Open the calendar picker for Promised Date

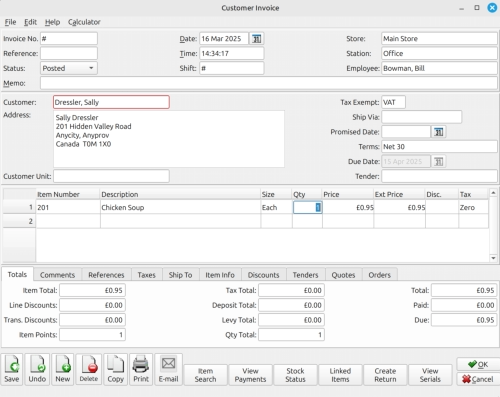pyautogui.click(x=439, y=132)
